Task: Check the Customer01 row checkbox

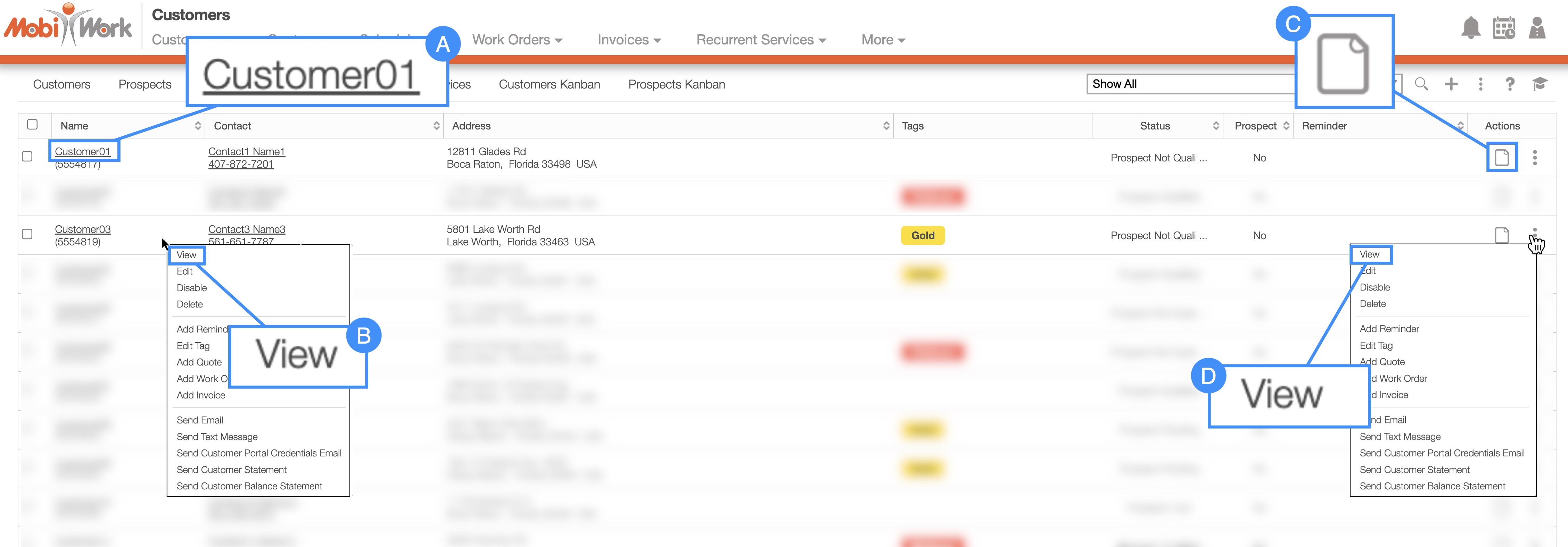Action: [x=27, y=157]
